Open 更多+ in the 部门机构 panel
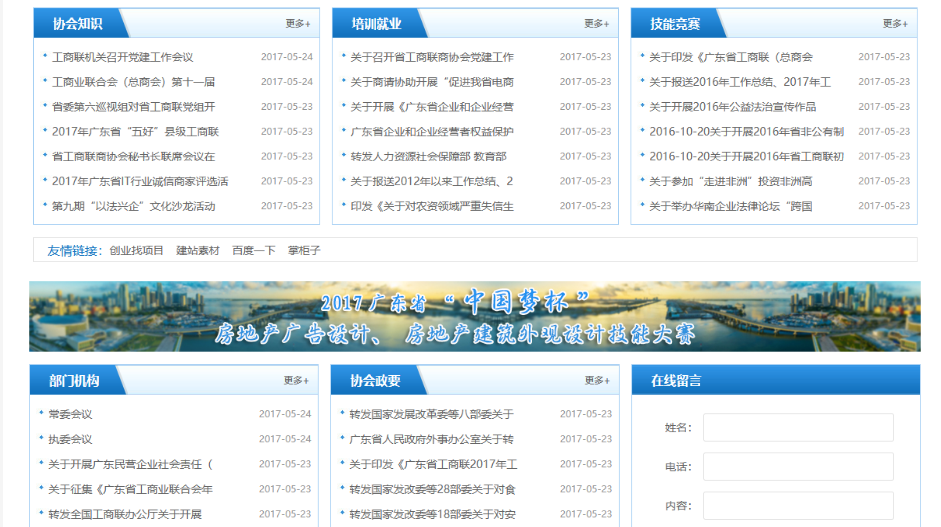Screen dimensions: 941x527 click(x=296, y=380)
